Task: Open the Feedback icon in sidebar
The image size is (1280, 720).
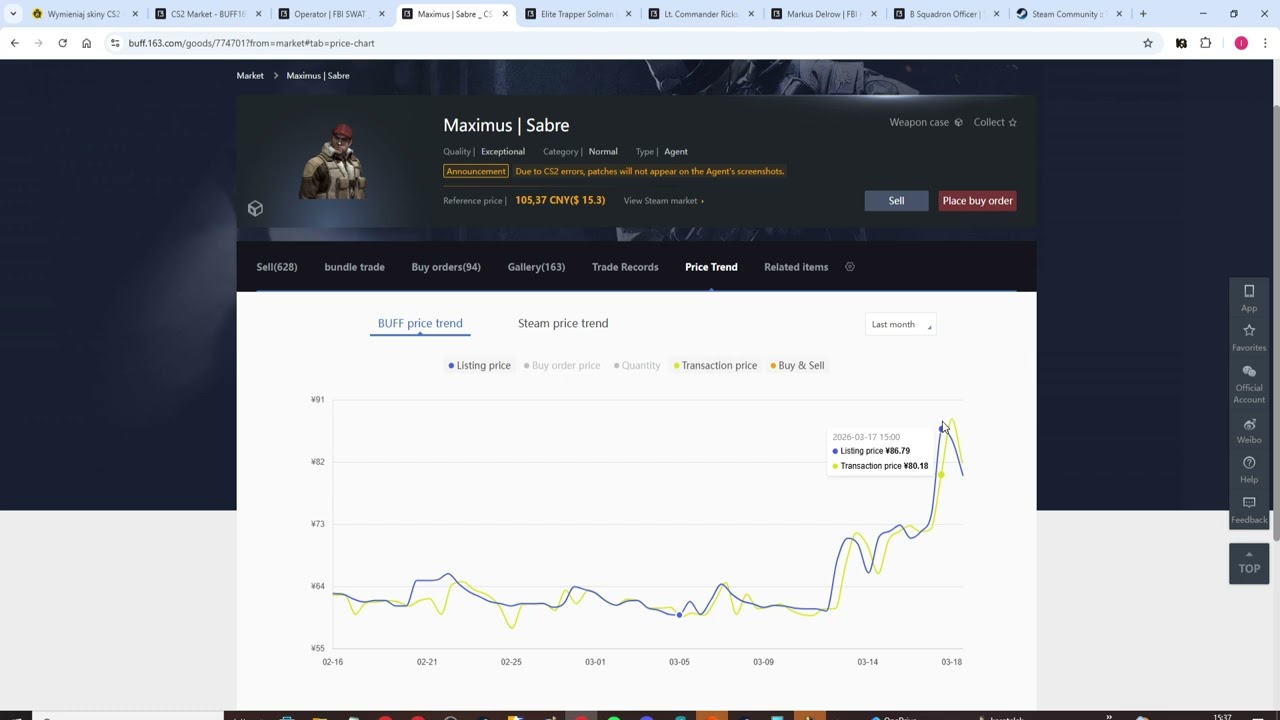Action: (x=1249, y=509)
